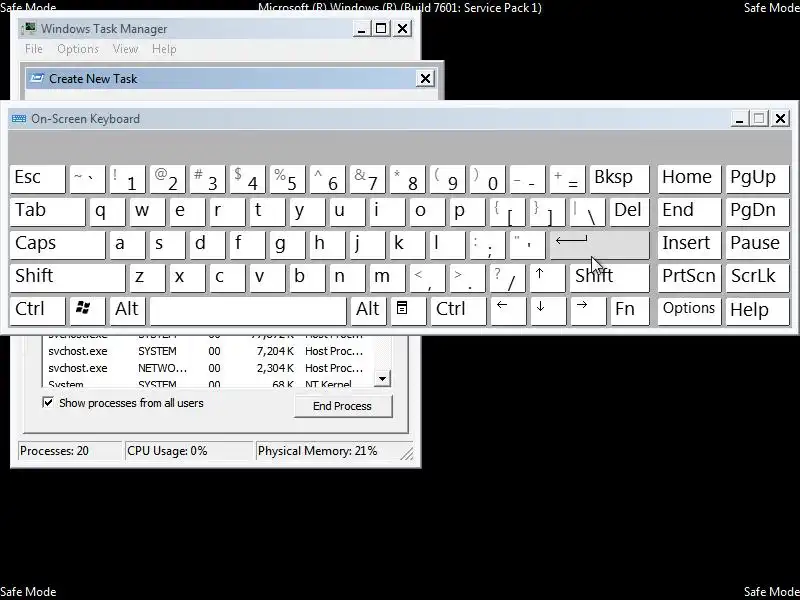Image resolution: width=800 pixels, height=600 pixels.
Task: Tap the tilde backtick key
Action: 87,180
